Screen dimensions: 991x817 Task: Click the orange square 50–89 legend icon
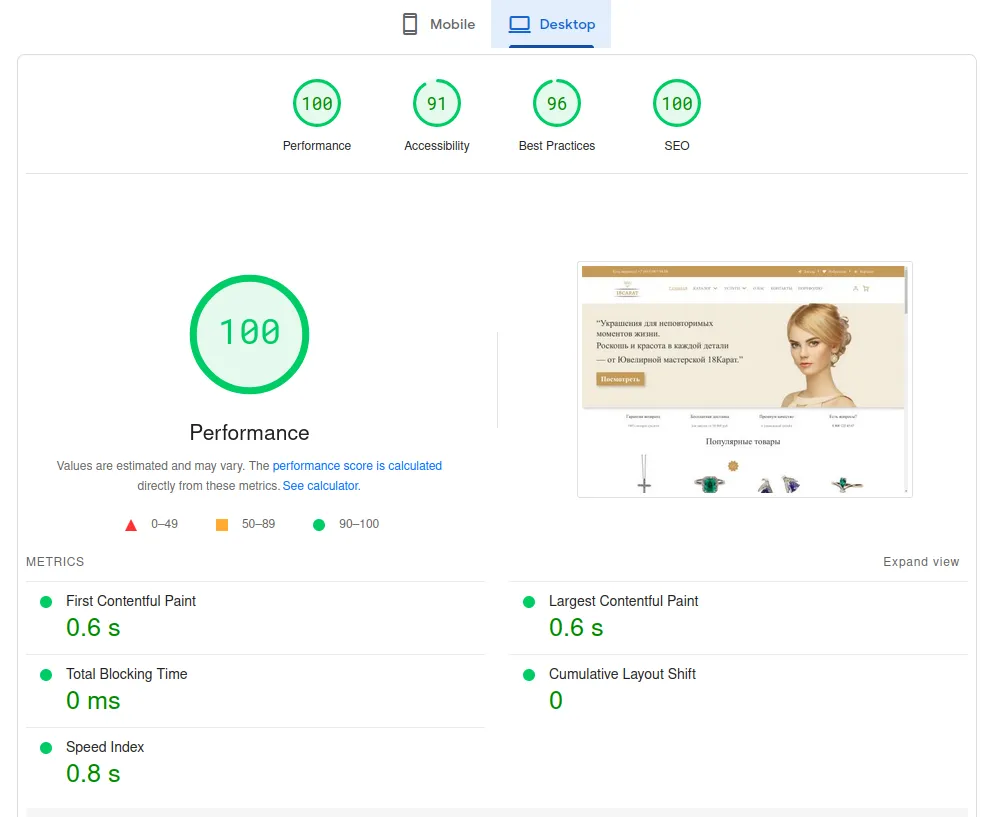(222, 524)
